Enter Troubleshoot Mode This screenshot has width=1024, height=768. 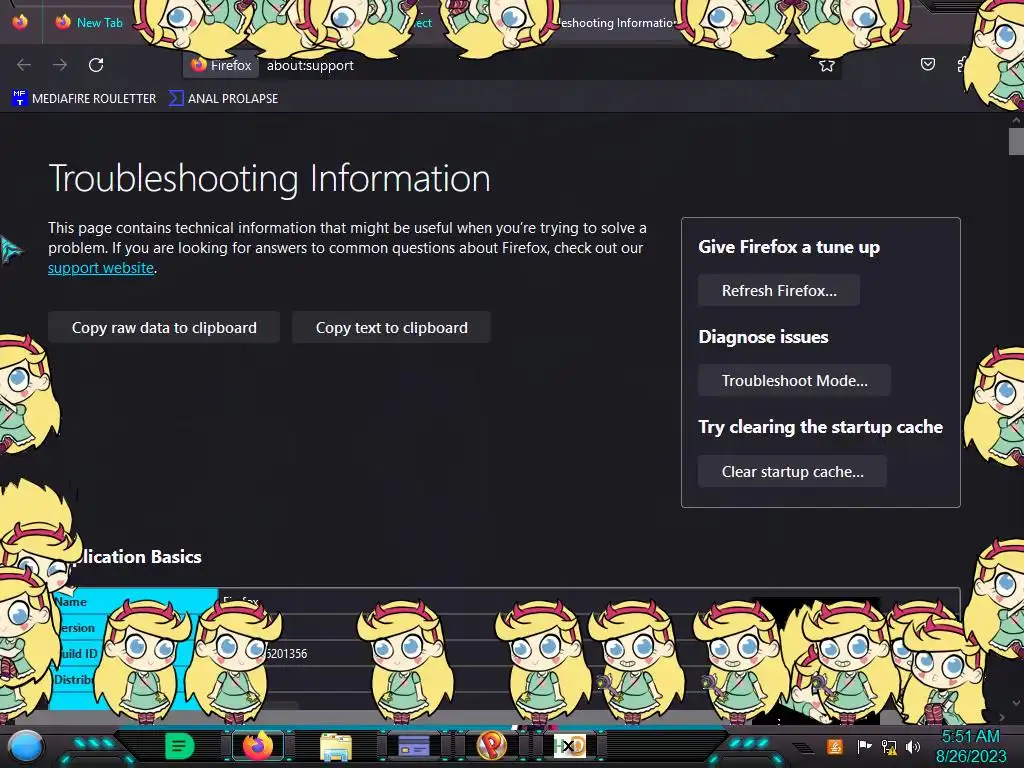[x=794, y=380]
